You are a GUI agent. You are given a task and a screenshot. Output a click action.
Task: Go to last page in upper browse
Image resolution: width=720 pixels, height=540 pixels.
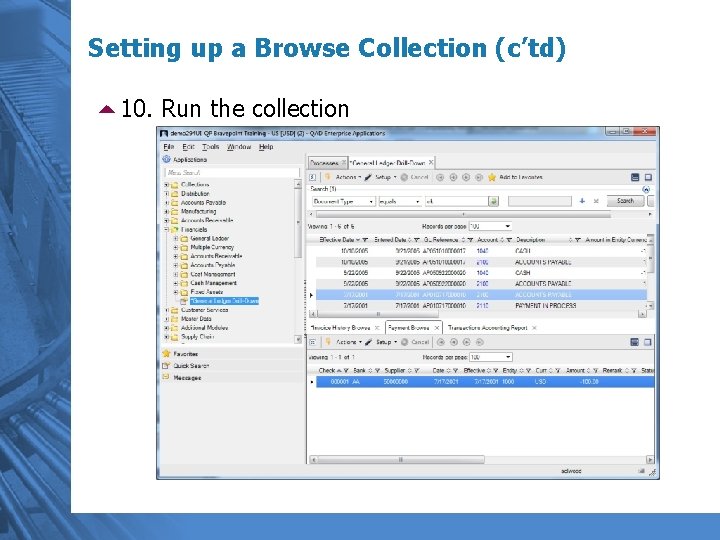[479, 177]
